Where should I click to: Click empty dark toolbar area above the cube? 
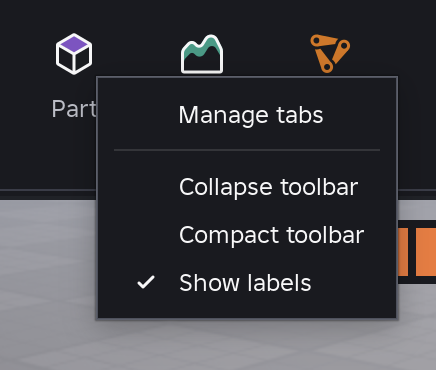tap(74, 15)
